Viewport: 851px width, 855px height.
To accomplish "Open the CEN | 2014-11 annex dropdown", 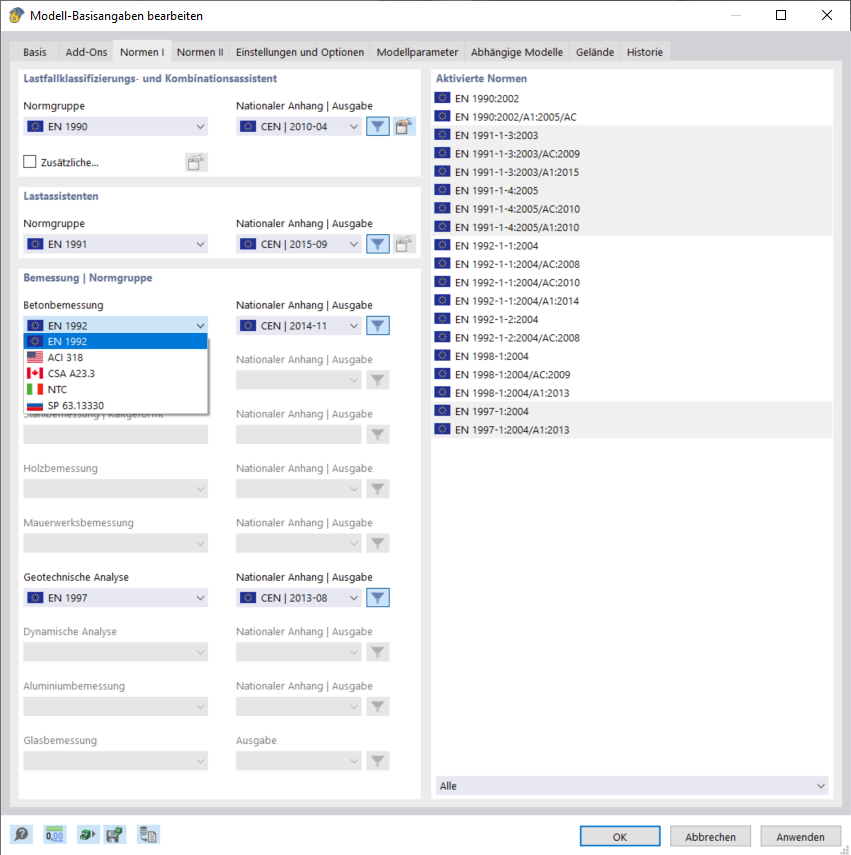I will 299,326.
